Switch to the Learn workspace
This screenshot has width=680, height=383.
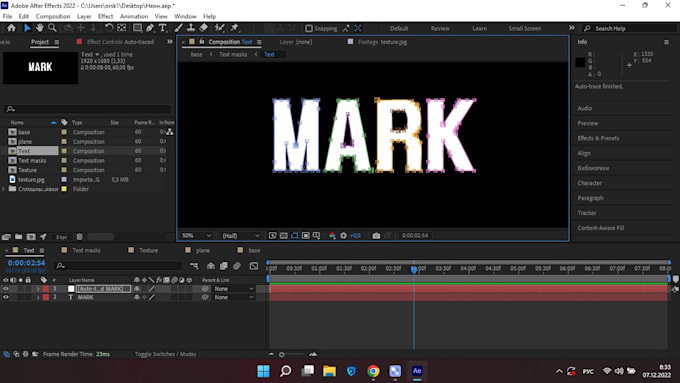click(x=479, y=28)
